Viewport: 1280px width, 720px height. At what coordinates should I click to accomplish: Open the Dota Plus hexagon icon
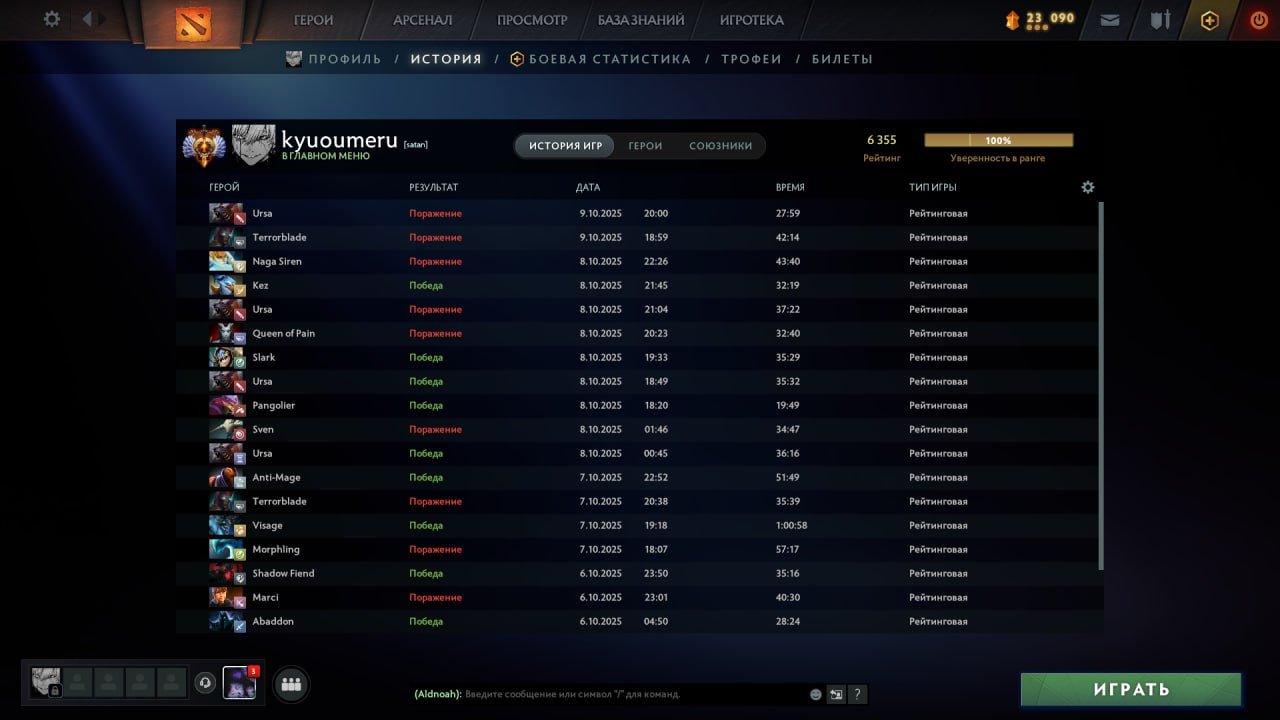pyautogui.click(x=1209, y=21)
